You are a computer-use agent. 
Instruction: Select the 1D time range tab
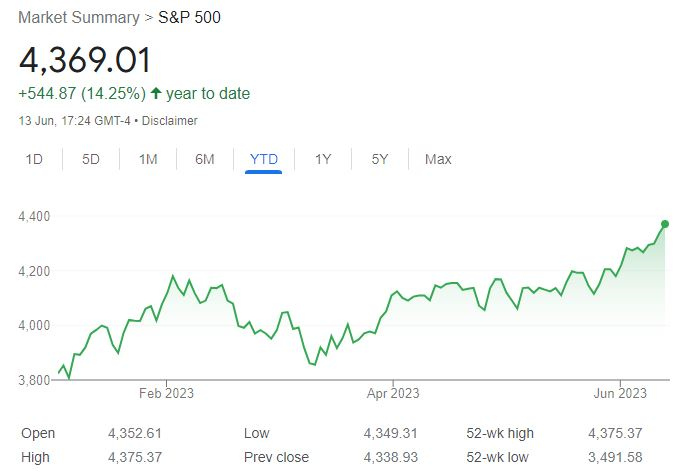coord(34,159)
